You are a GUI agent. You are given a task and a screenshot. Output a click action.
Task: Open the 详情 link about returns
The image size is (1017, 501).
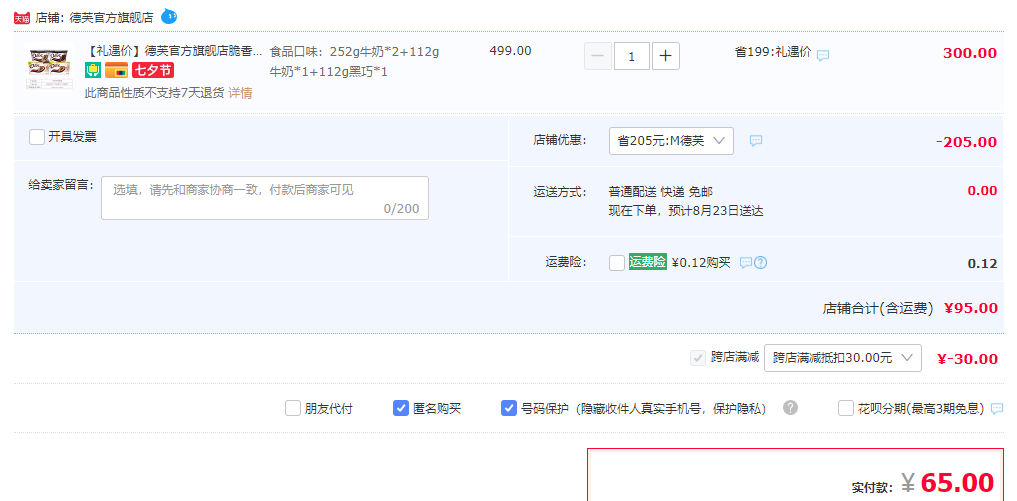click(240, 93)
